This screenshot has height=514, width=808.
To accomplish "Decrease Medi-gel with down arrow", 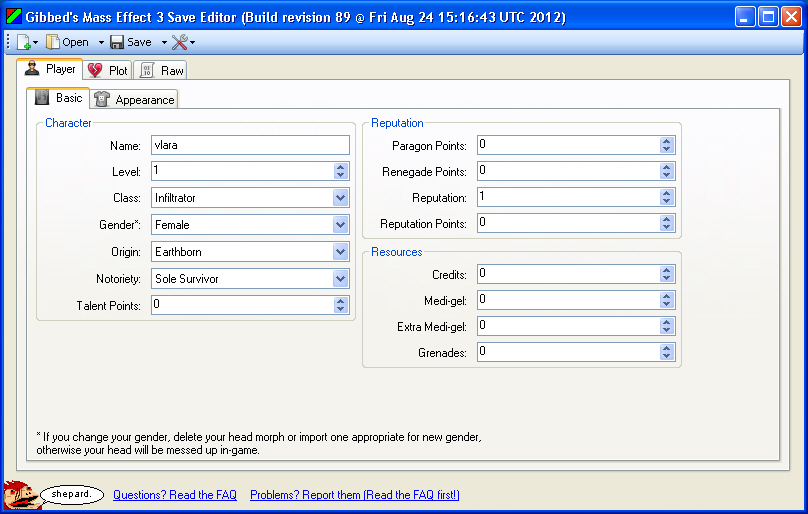I will tap(667, 304).
